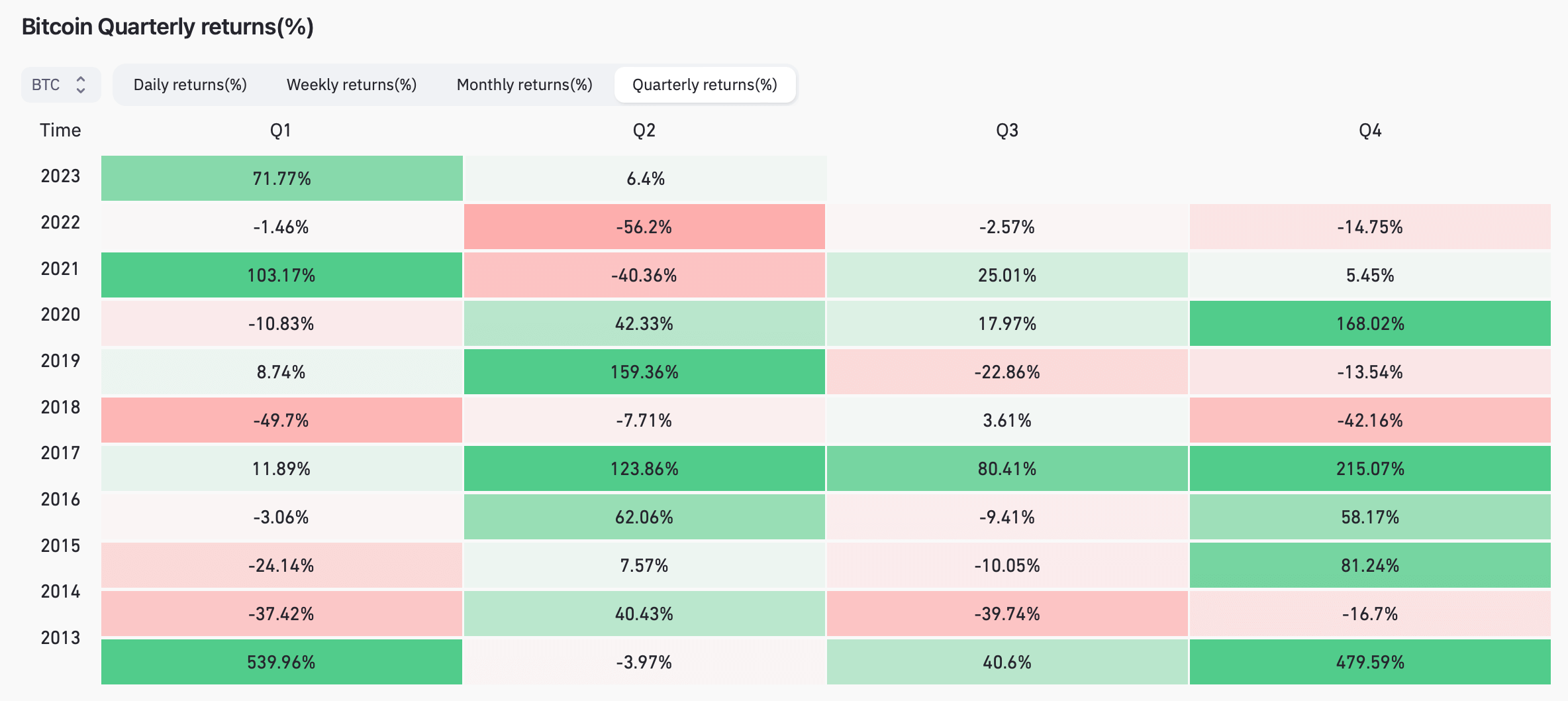Viewport: 1568px width, 701px height.
Task: Click the Q2 column header
Action: click(x=644, y=131)
